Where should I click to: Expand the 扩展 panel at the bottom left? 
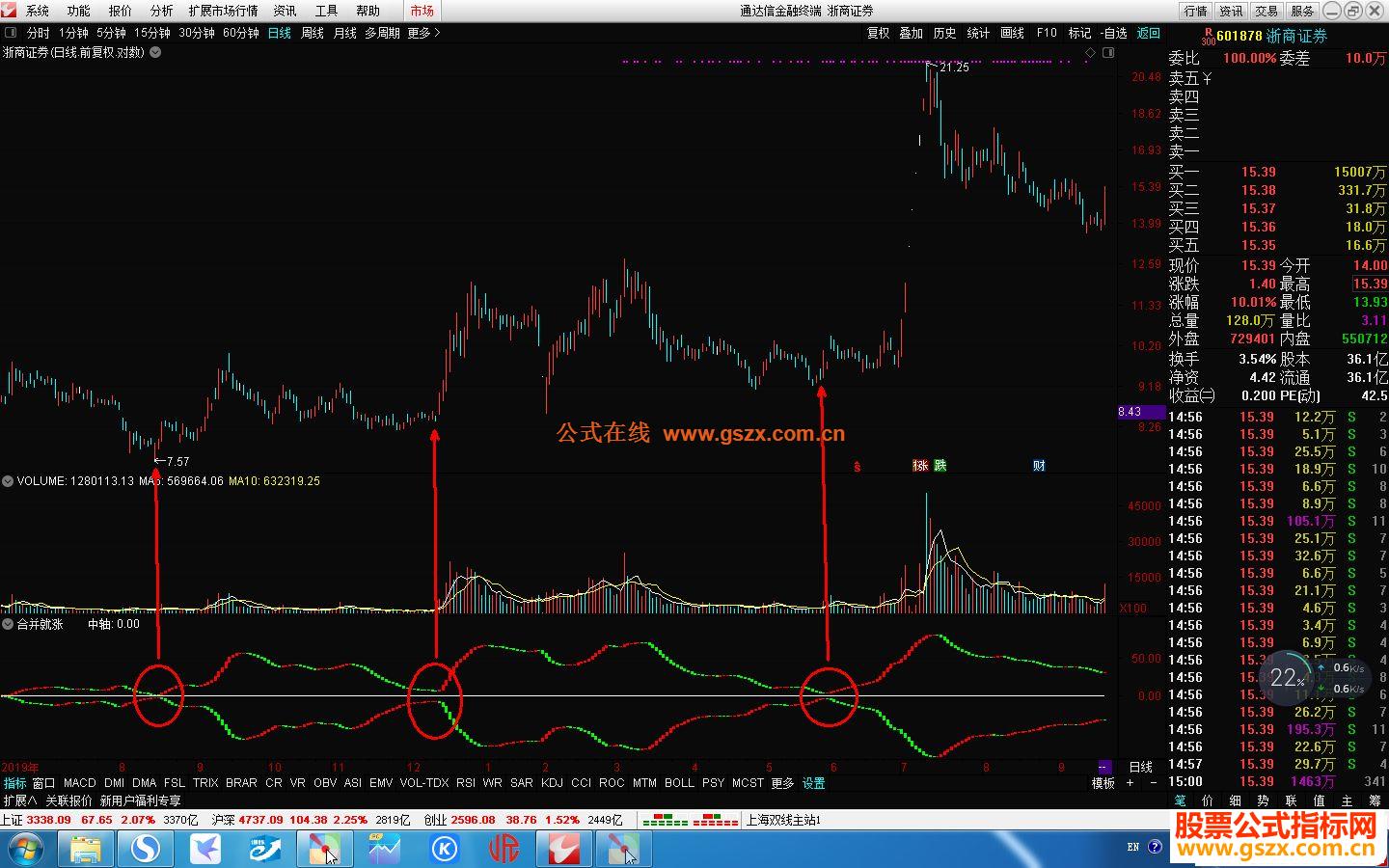click(x=19, y=800)
